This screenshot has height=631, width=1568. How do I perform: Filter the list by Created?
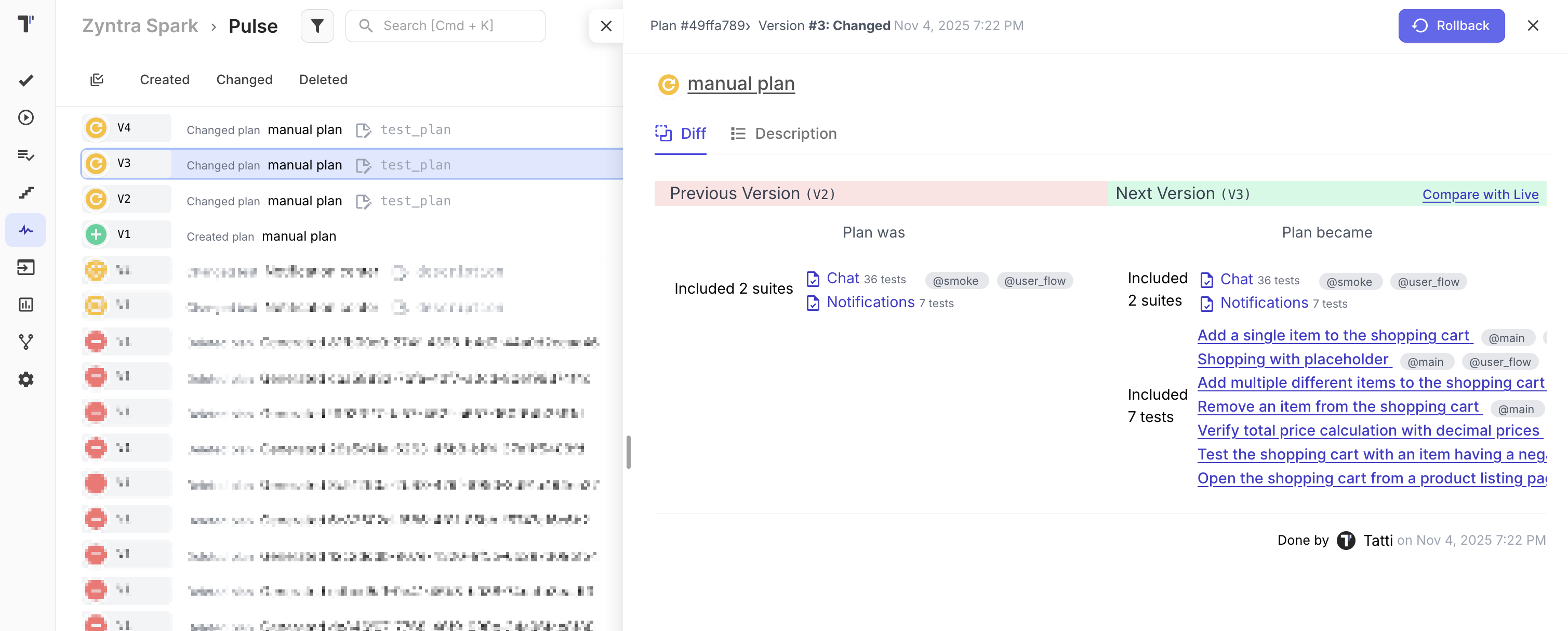164,80
